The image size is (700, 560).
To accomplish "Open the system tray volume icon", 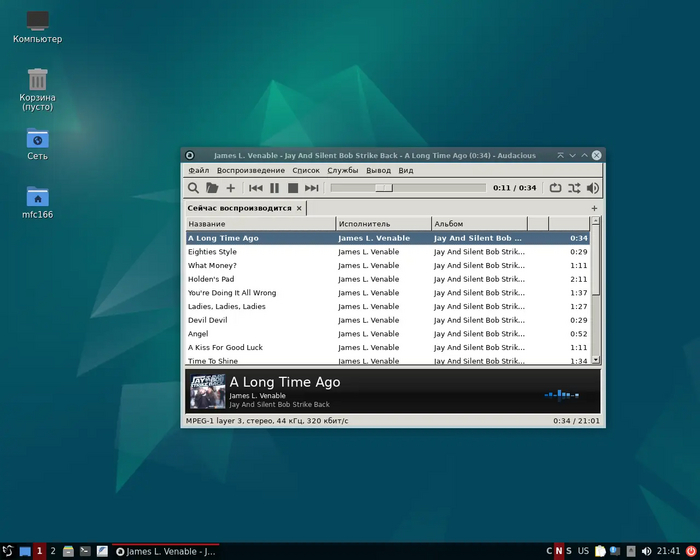I will pyautogui.click(x=646, y=551).
